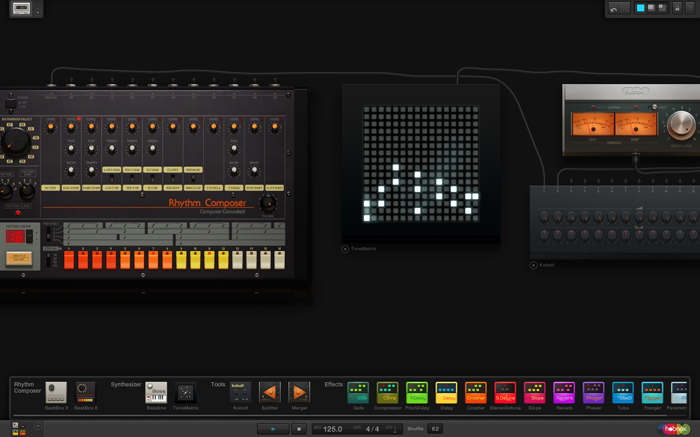
Task: Click the 125.0 tempo field
Action: tap(332, 429)
